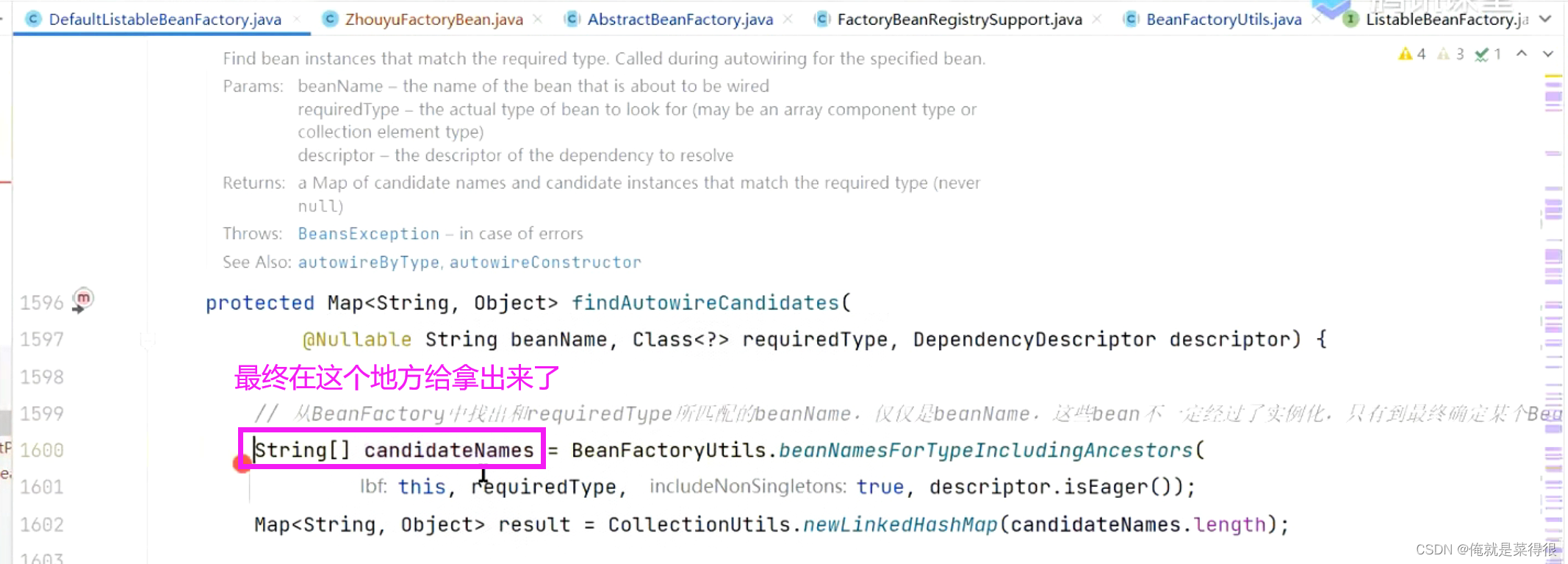Open the ZhouyuFactoryBean.java tab
Screen dimensions: 1568x564
click(434, 19)
